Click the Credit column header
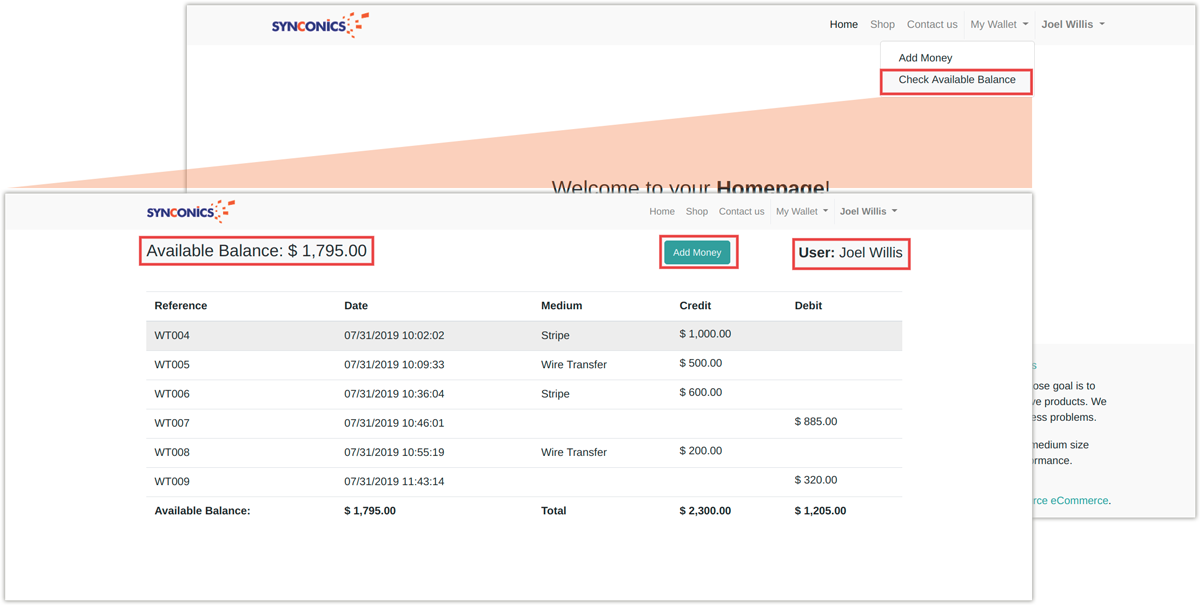This screenshot has height=605, width=1200. pos(695,306)
